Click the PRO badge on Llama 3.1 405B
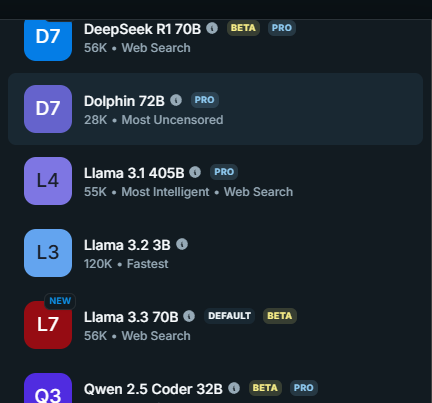The width and height of the screenshot is (432, 403). click(x=224, y=172)
